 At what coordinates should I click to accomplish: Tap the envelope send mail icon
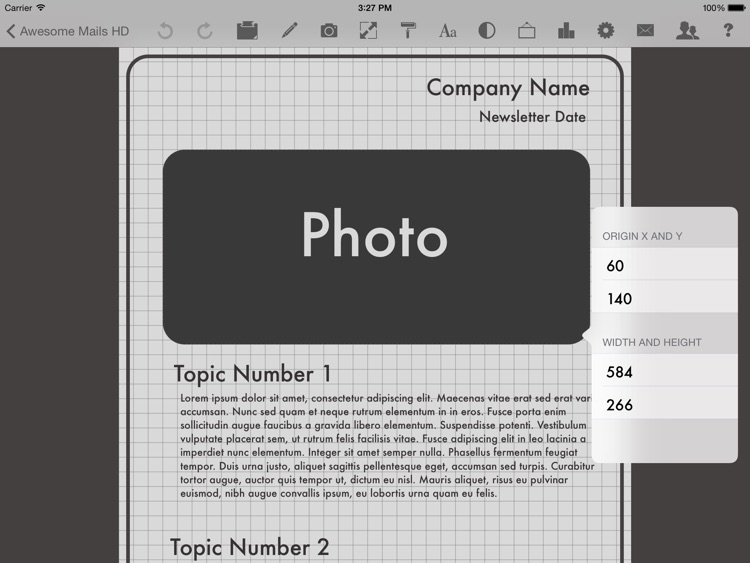(x=645, y=31)
